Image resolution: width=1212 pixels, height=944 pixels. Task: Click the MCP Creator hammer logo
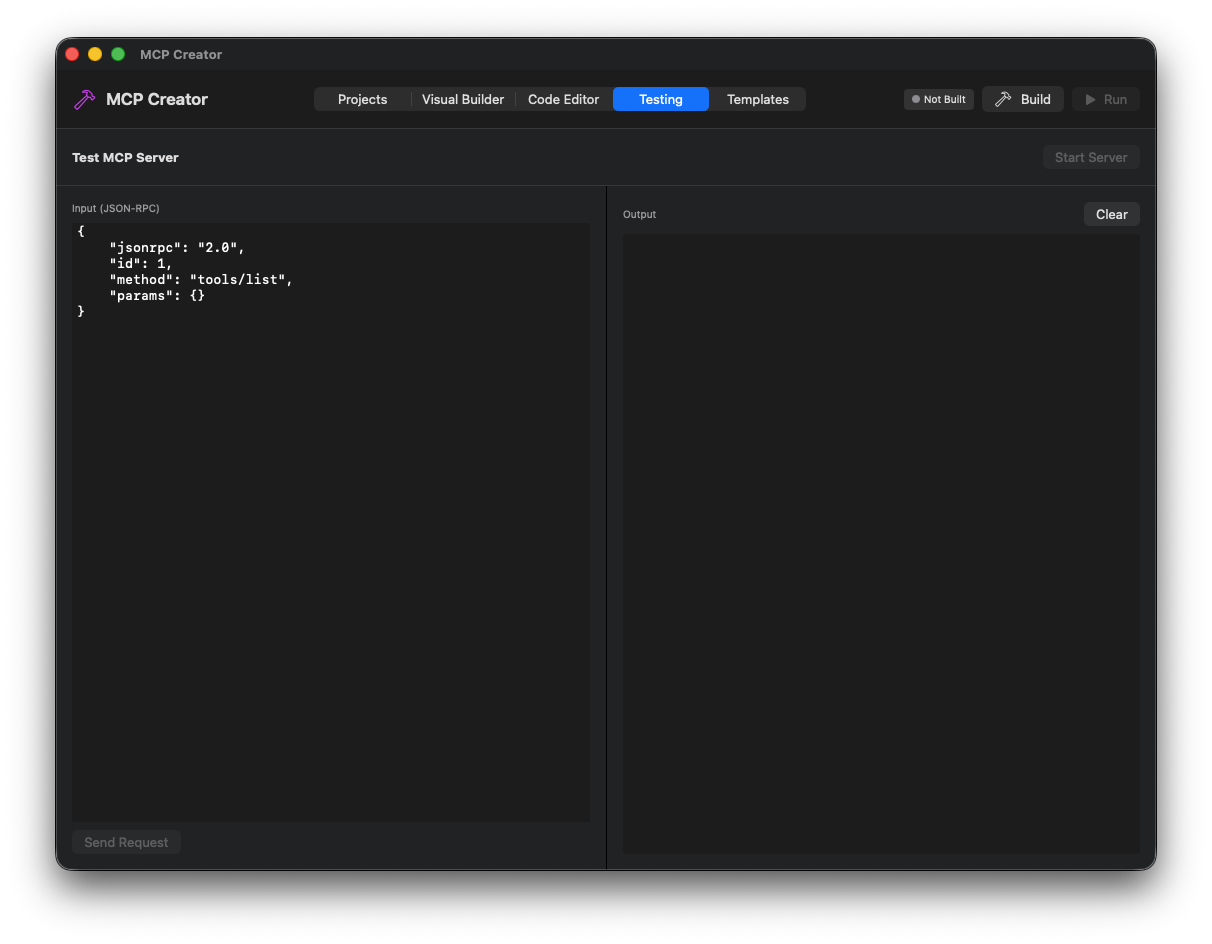tap(84, 99)
